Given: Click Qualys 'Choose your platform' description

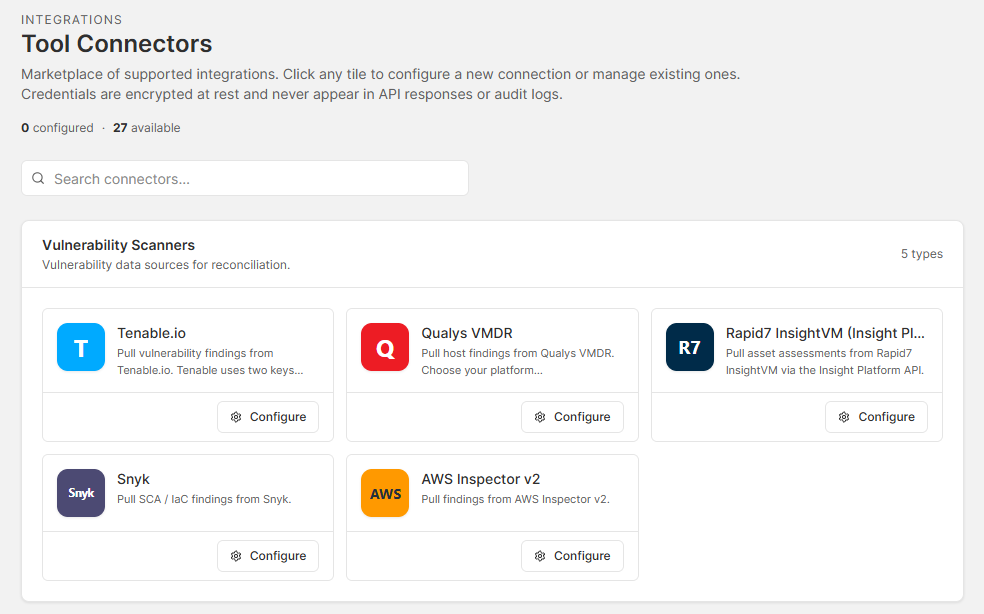Looking at the screenshot, I should [x=517, y=362].
